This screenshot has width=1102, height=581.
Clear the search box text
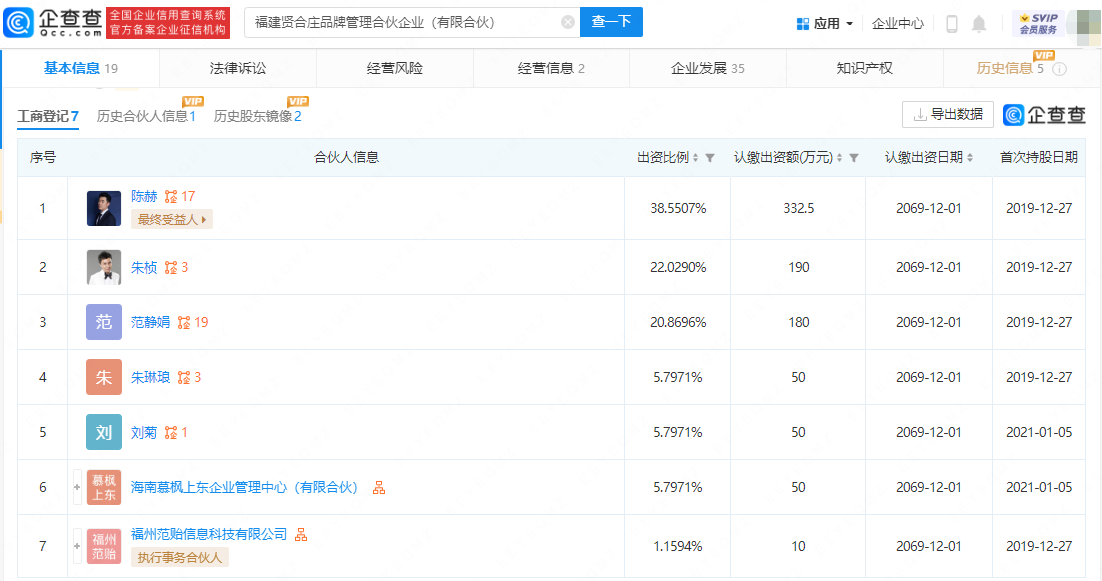[568, 22]
